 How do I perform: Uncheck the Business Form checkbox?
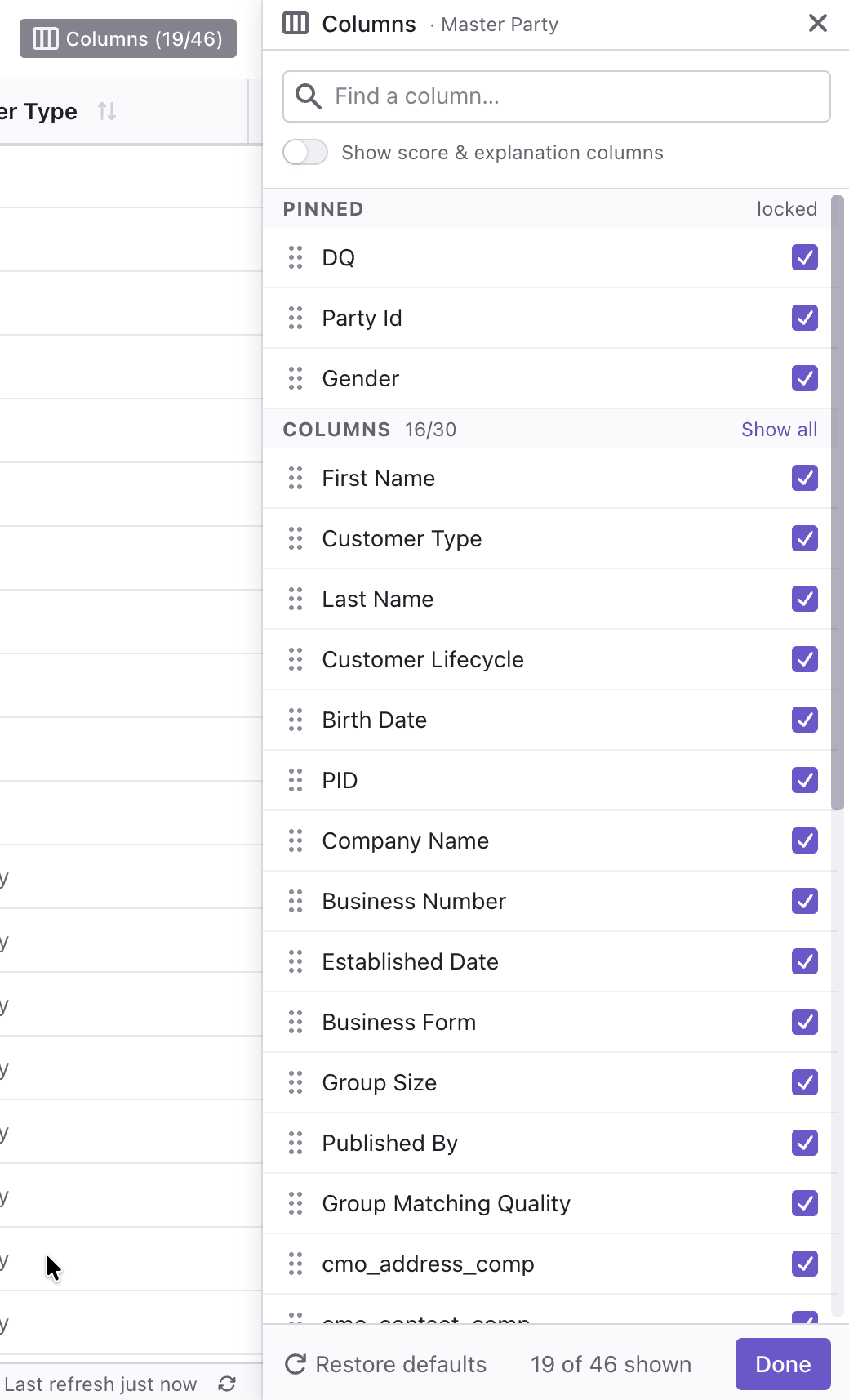point(805,1022)
